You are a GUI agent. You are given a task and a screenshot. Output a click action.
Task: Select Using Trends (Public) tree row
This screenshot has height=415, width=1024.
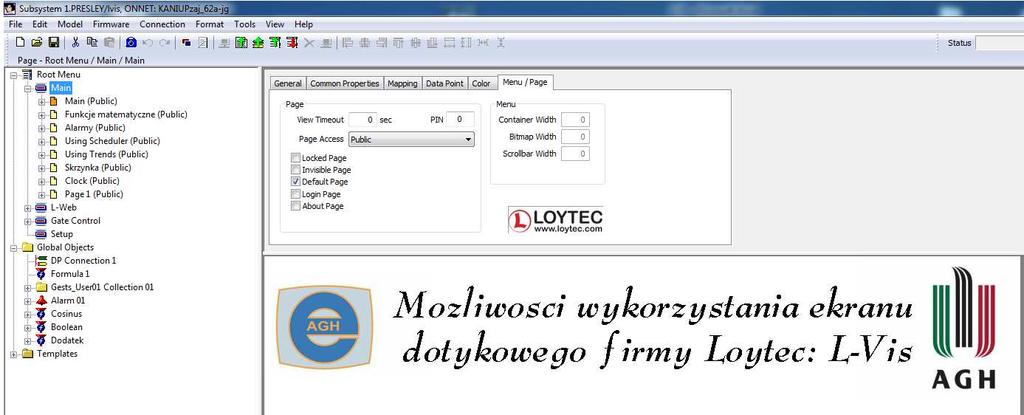click(x=106, y=154)
